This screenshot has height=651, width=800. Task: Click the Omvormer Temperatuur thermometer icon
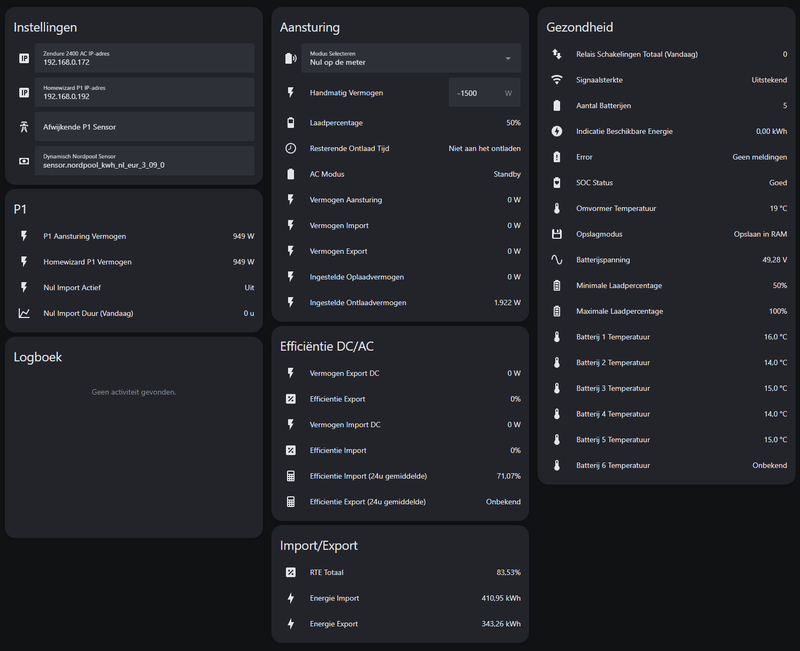[x=557, y=208]
